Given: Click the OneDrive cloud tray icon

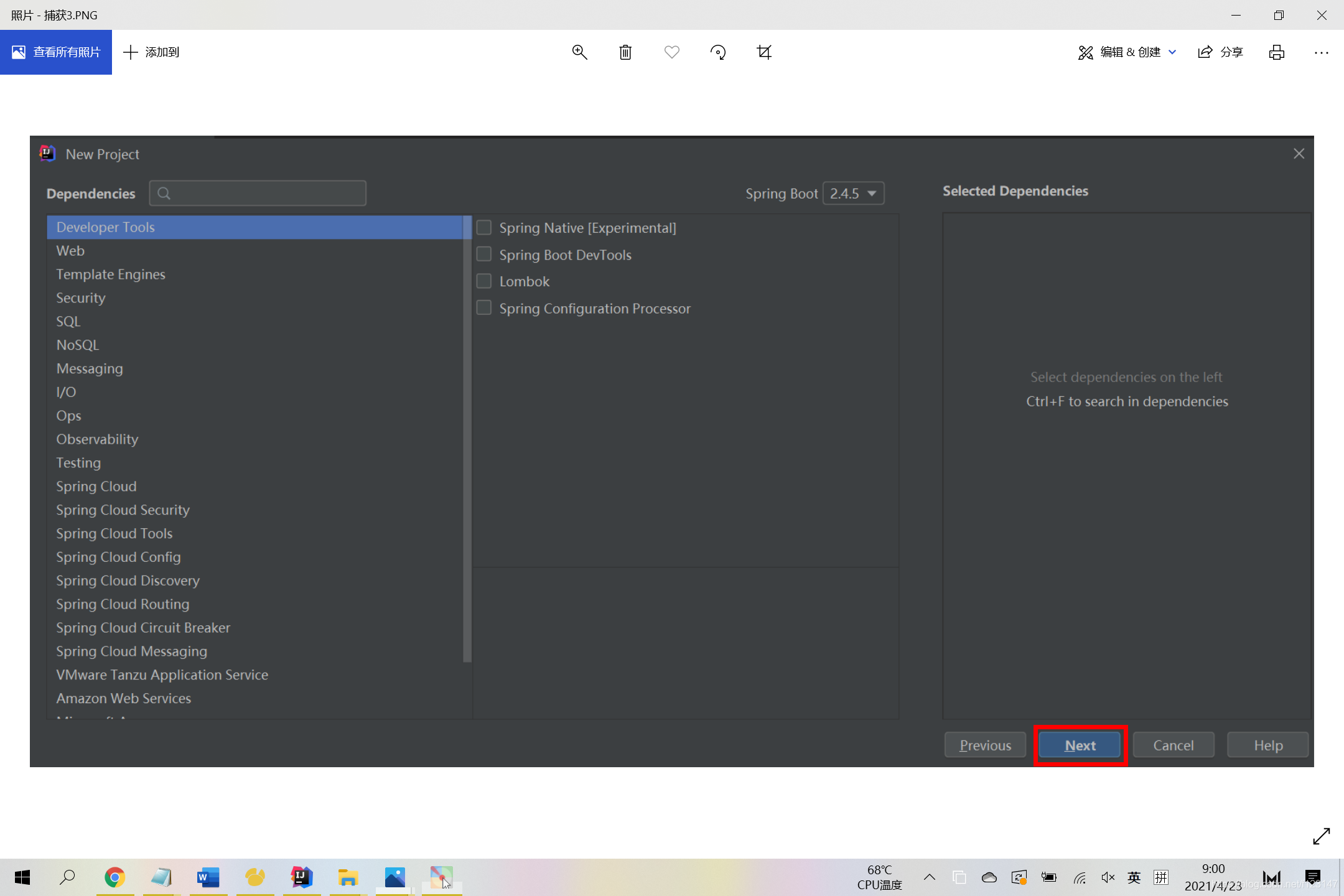Looking at the screenshot, I should point(989,877).
